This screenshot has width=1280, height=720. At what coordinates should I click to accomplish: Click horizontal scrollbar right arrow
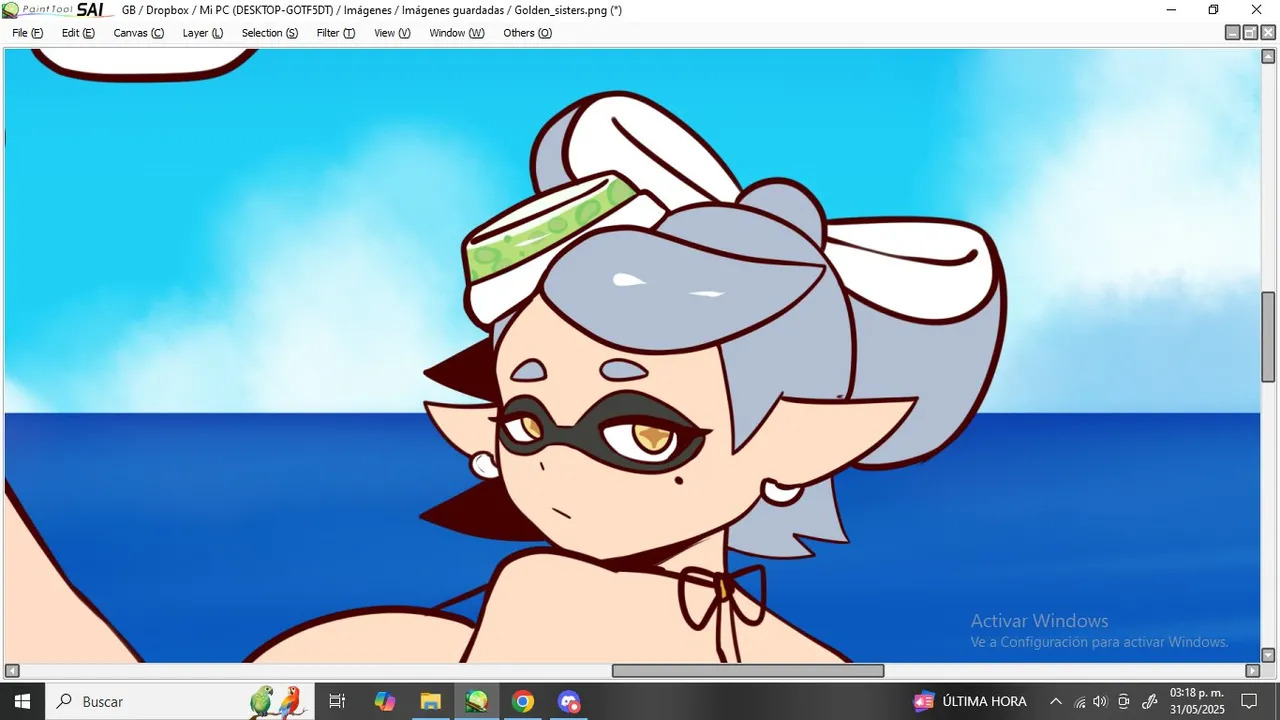(x=1252, y=670)
